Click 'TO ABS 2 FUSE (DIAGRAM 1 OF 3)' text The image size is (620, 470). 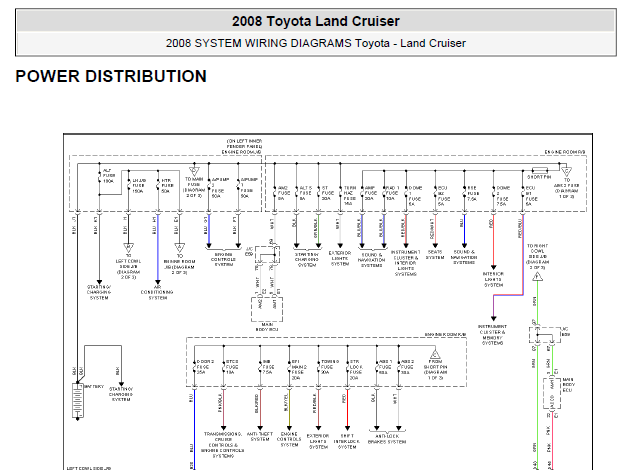(x=567, y=188)
